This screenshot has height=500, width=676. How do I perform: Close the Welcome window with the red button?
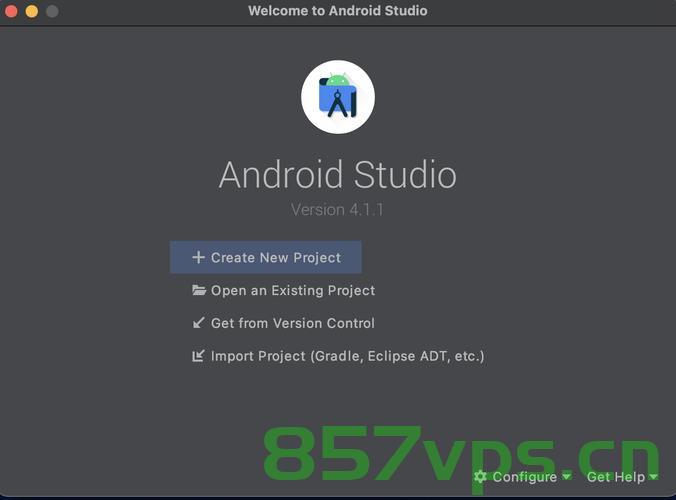pyautogui.click(x=11, y=11)
